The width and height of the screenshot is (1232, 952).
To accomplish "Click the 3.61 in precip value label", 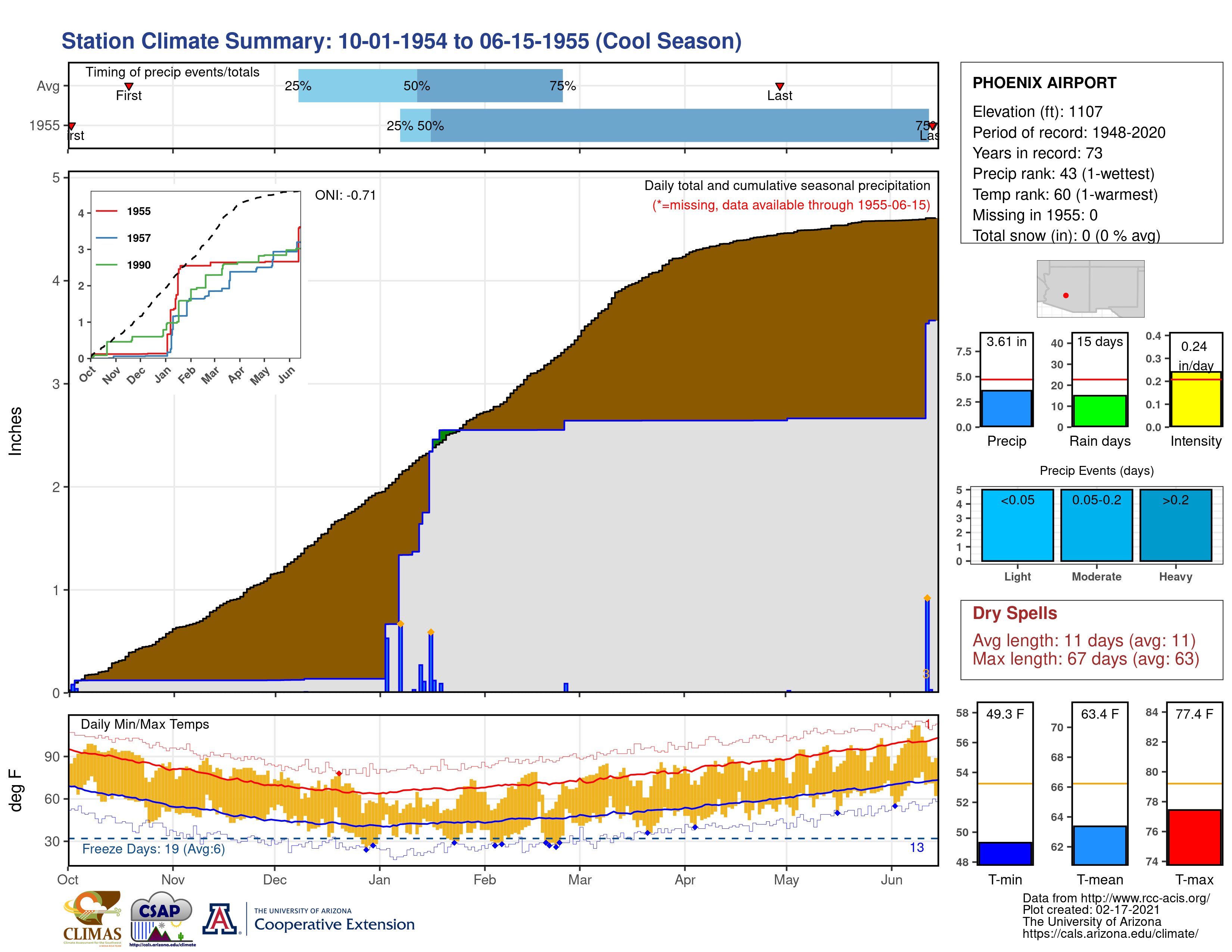I will click(x=1007, y=342).
